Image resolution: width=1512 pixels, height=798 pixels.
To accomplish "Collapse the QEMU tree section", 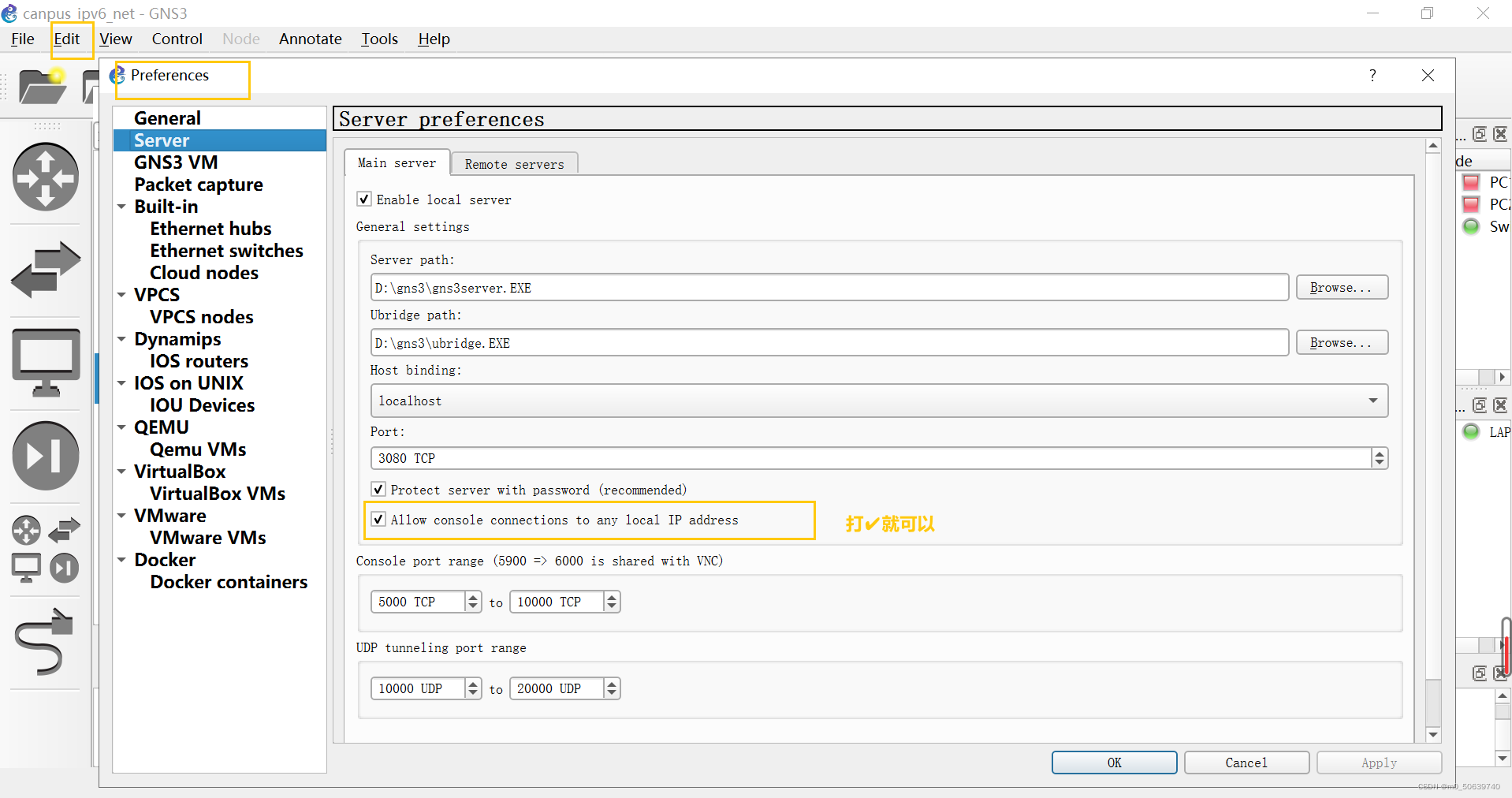I will coord(121,427).
